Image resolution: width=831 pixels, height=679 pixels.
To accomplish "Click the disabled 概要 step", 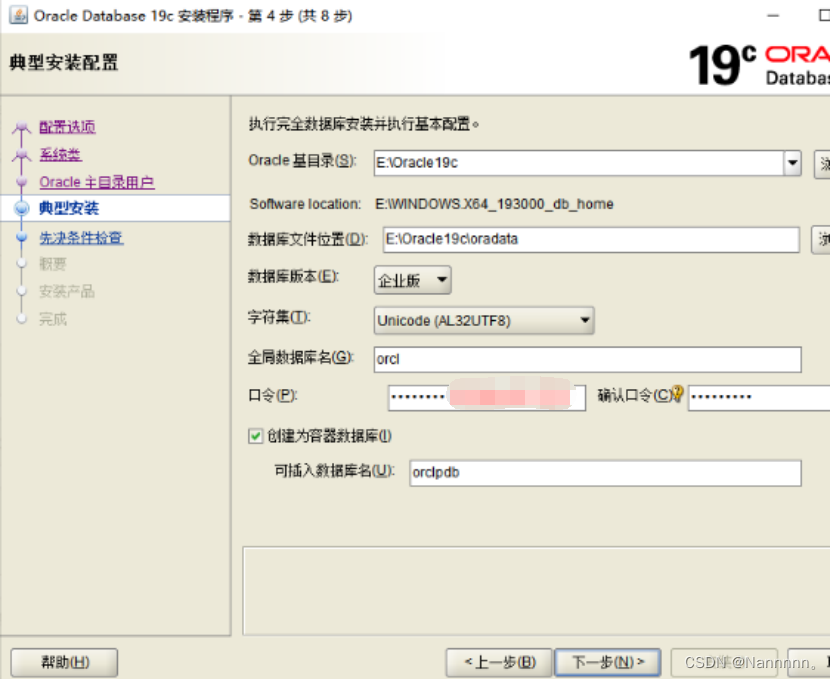I will [52, 263].
